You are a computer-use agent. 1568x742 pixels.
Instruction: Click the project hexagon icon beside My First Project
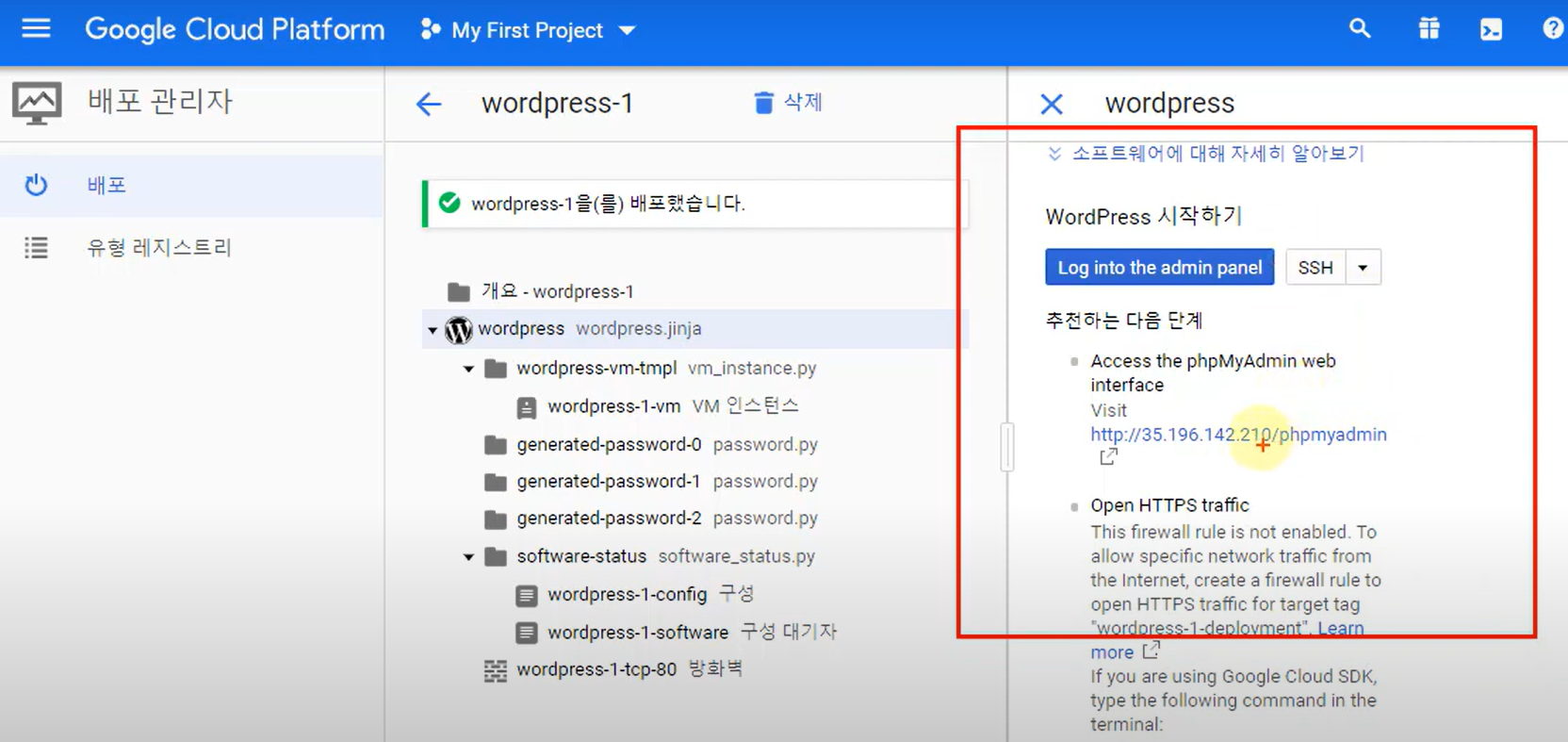431,29
